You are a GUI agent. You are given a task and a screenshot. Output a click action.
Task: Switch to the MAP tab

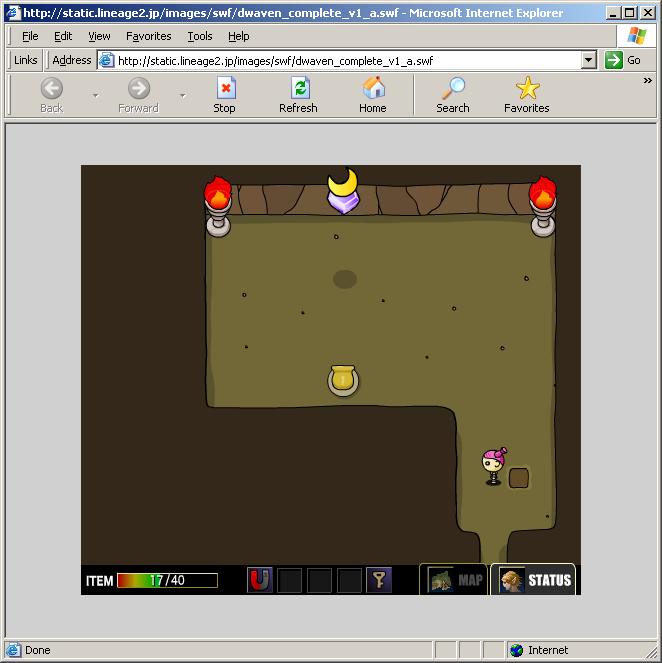click(454, 579)
